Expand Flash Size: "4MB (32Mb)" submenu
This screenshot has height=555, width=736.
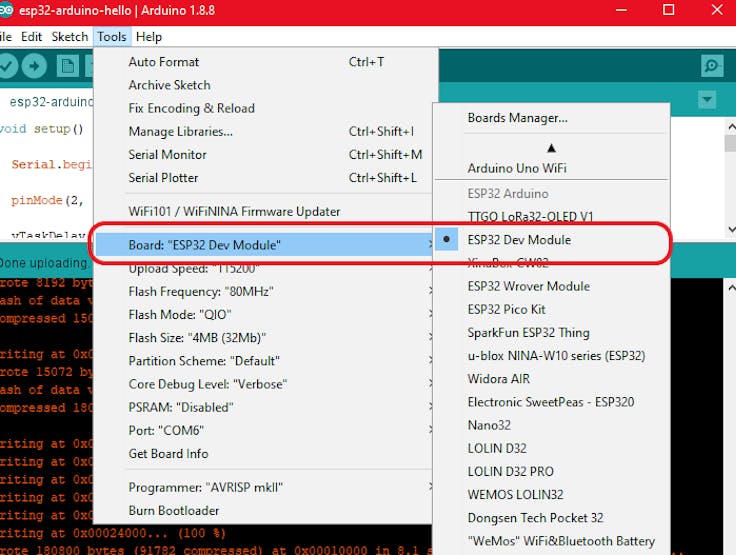[x=265, y=338]
